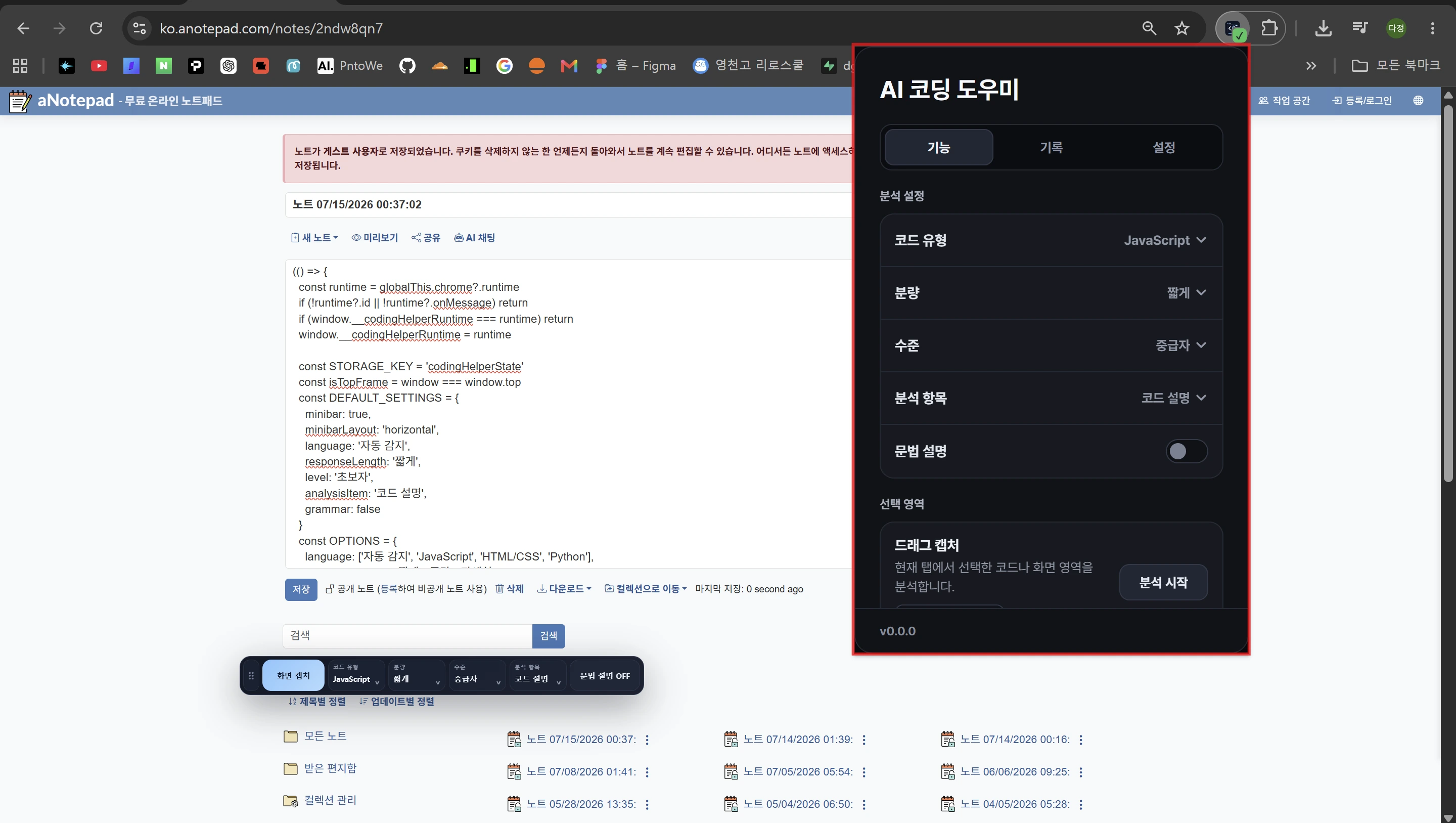Switch to the 설정 tab
1456x823 pixels.
coord(1164,147)
